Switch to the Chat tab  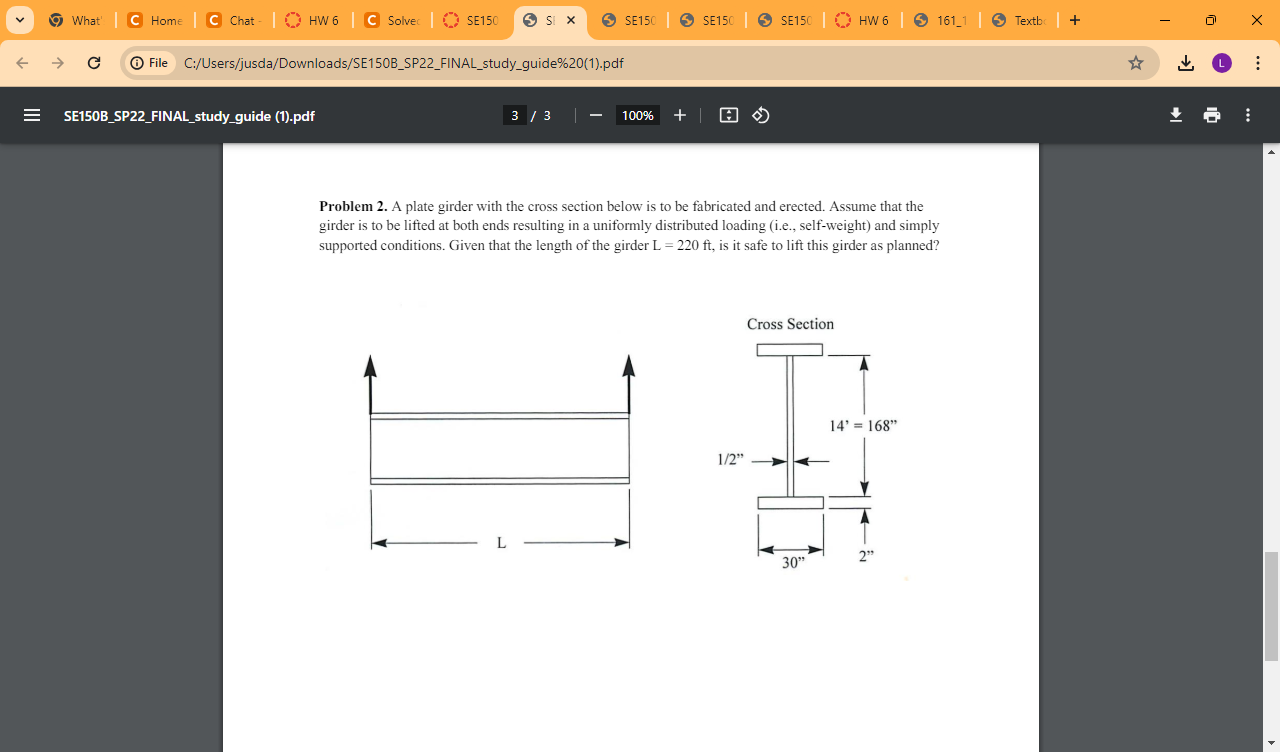234,20
